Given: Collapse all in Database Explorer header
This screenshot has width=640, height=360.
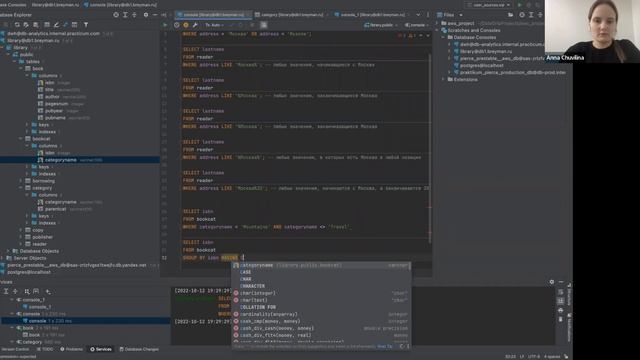Looking at the screenshot, I should 134,15.
